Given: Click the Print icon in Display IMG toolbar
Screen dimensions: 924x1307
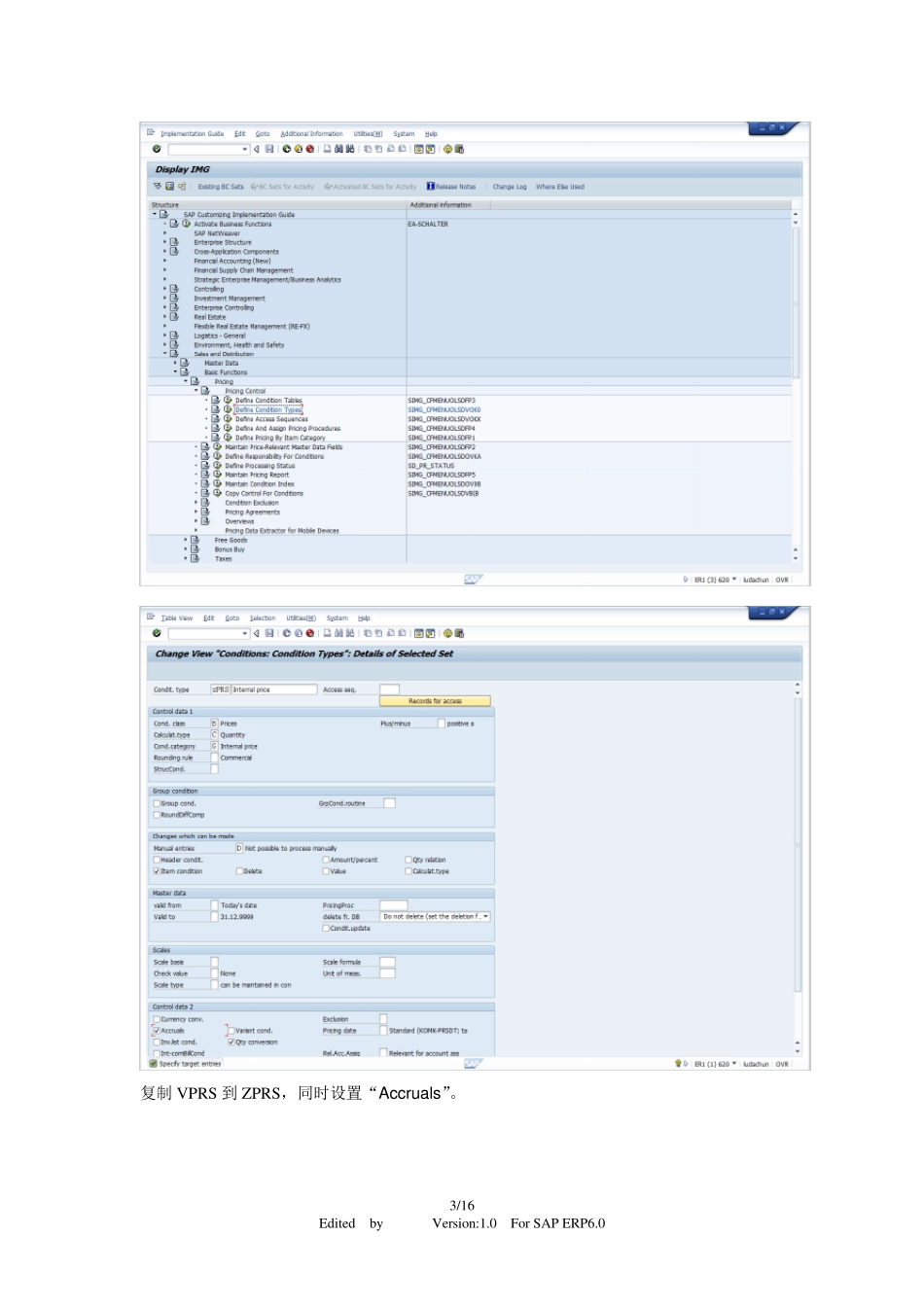Looking at the screenshot, I should tap(328, 149).
